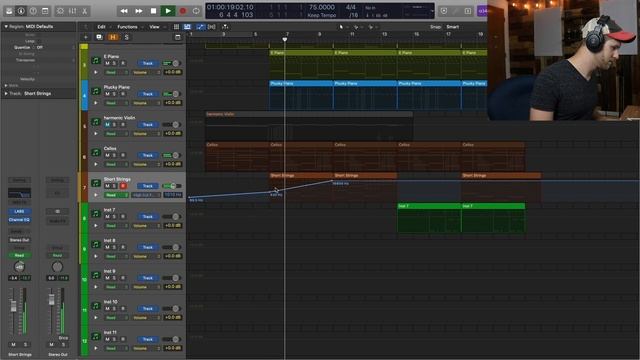Expand Short Strings automation lane triangle
The height and width of the screenshot is (360, 640).
click(x=96, y=195)
